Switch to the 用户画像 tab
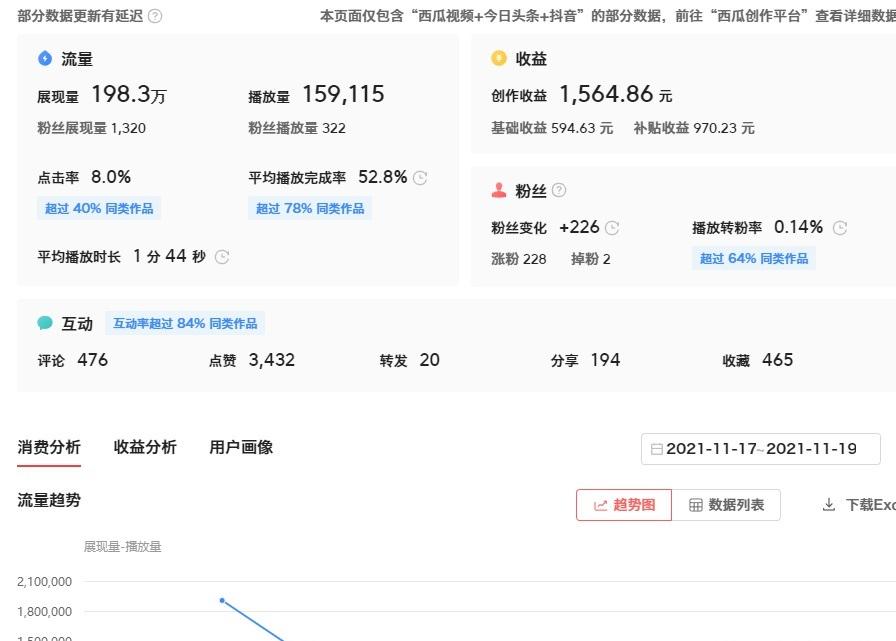 click(x=241, y=447)
